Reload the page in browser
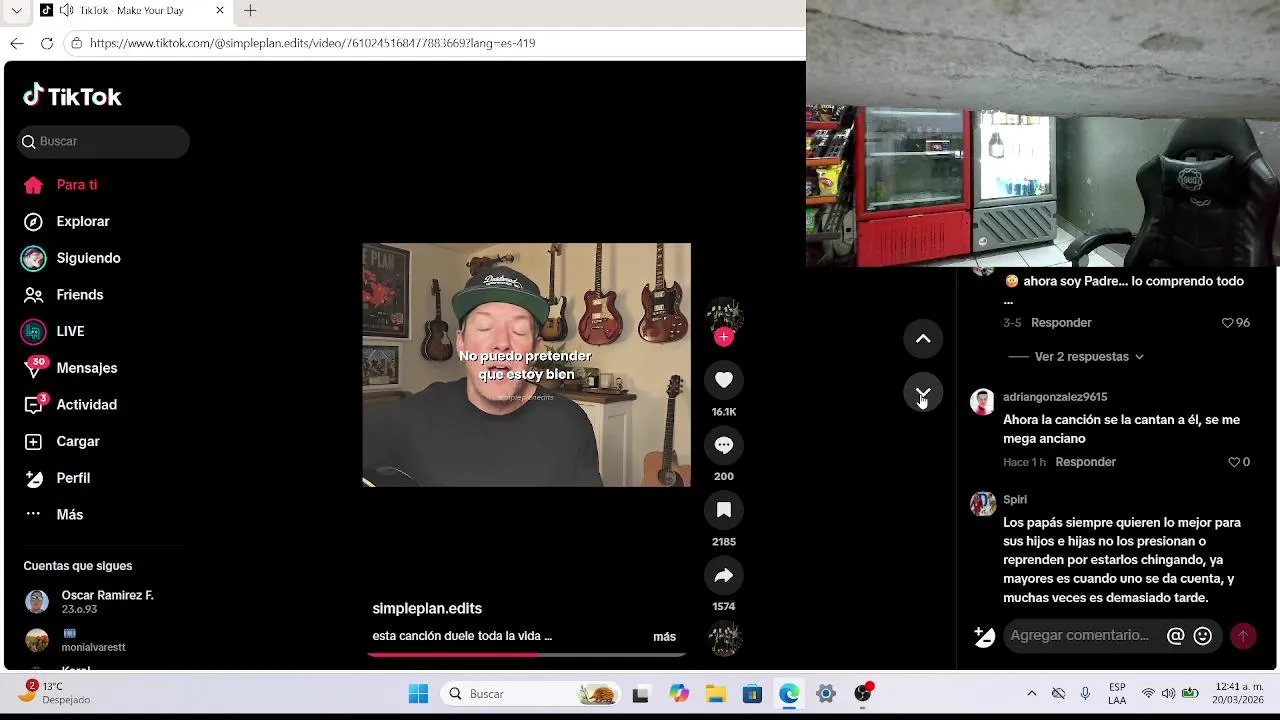This screenshot has height=720, width=1280. (46, 43)
